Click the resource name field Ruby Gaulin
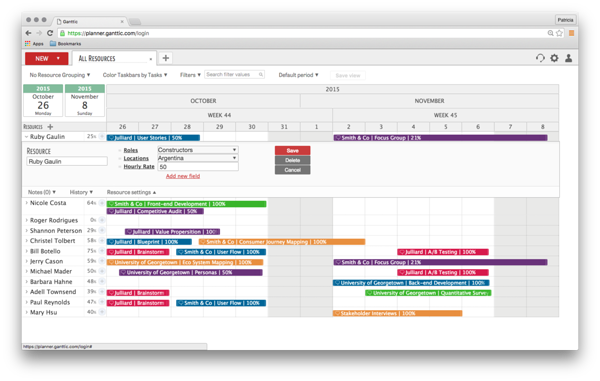The height and width of the screenshot is (381, 600). click(x=67, y=161)
